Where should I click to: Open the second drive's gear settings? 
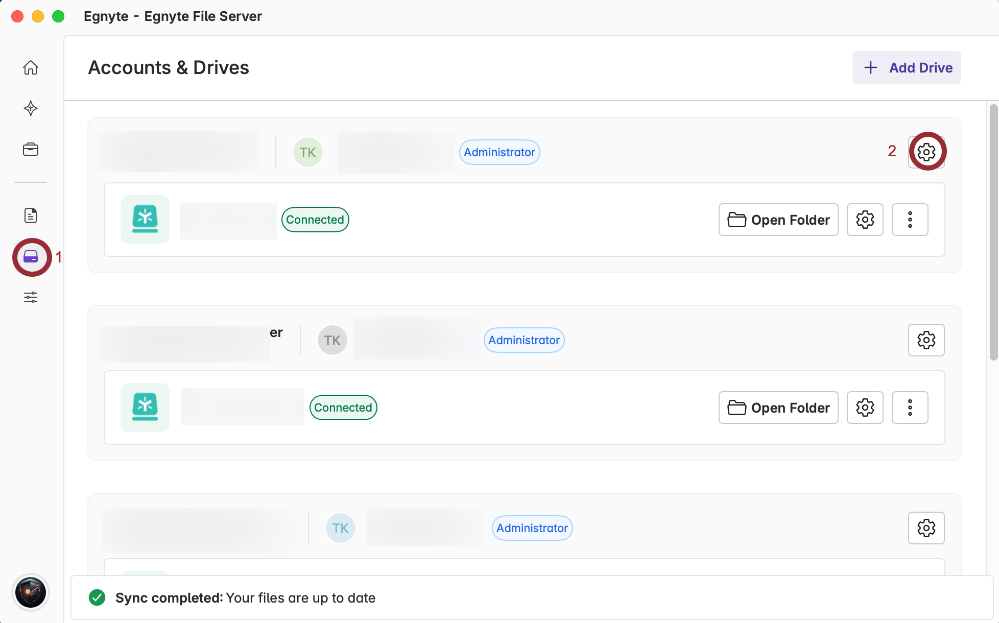(x=865, y=408)
